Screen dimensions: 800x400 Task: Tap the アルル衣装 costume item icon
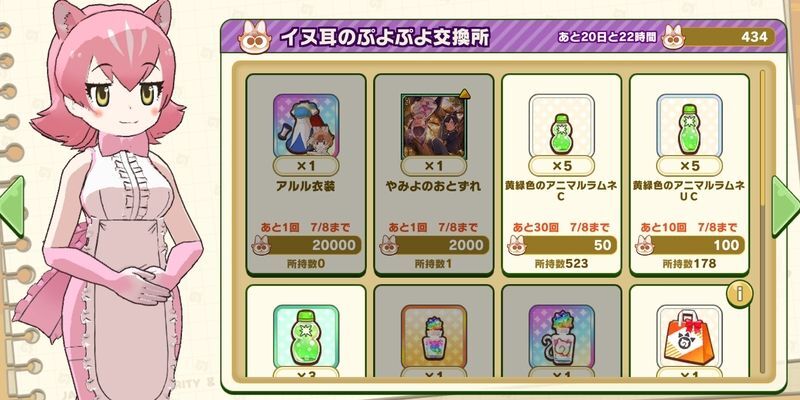(x=306, y=126)
